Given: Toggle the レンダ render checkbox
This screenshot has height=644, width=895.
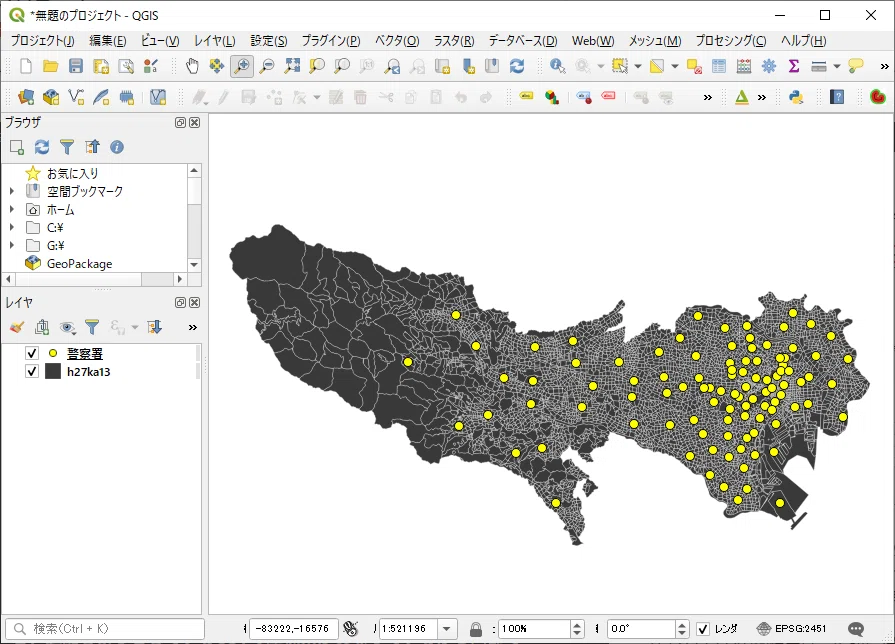Looking at the screenshot, I should [703, 629].
